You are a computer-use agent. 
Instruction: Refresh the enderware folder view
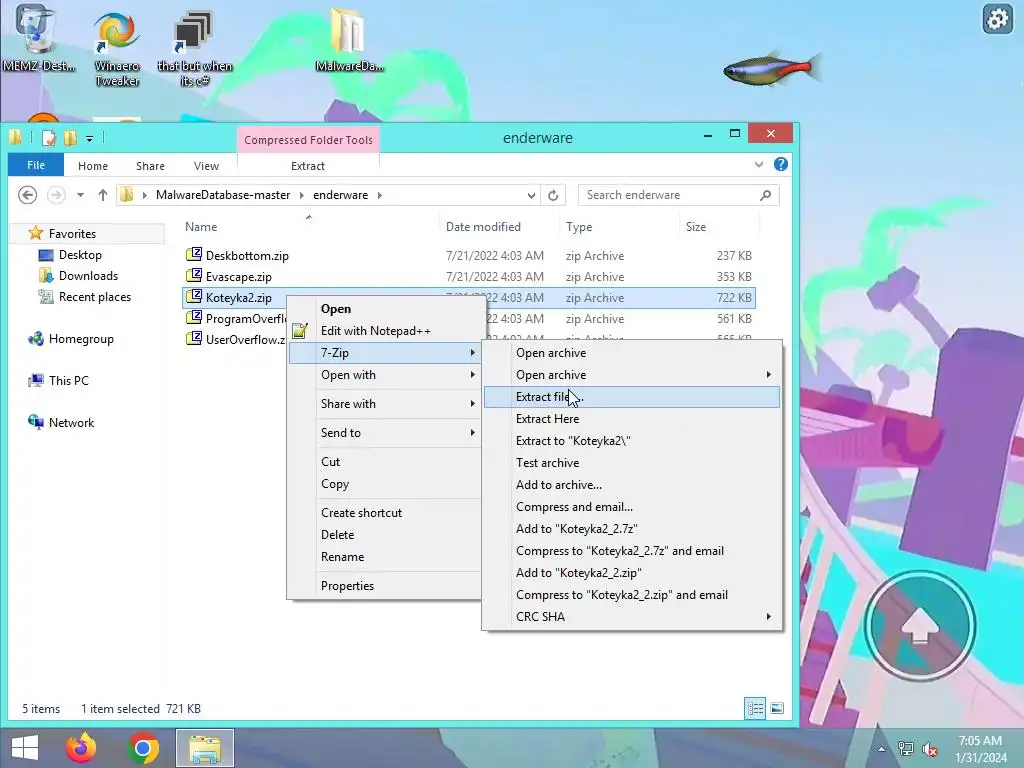553,195
